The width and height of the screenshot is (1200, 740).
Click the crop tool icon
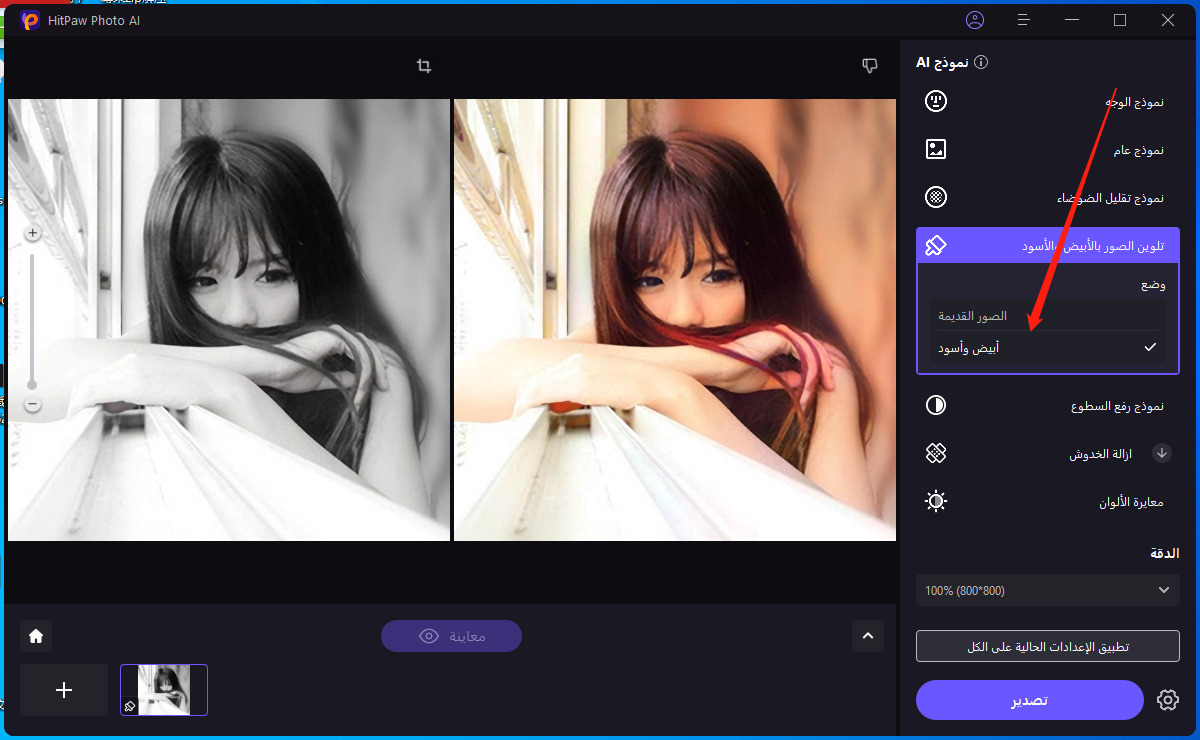tap(424, 66)
